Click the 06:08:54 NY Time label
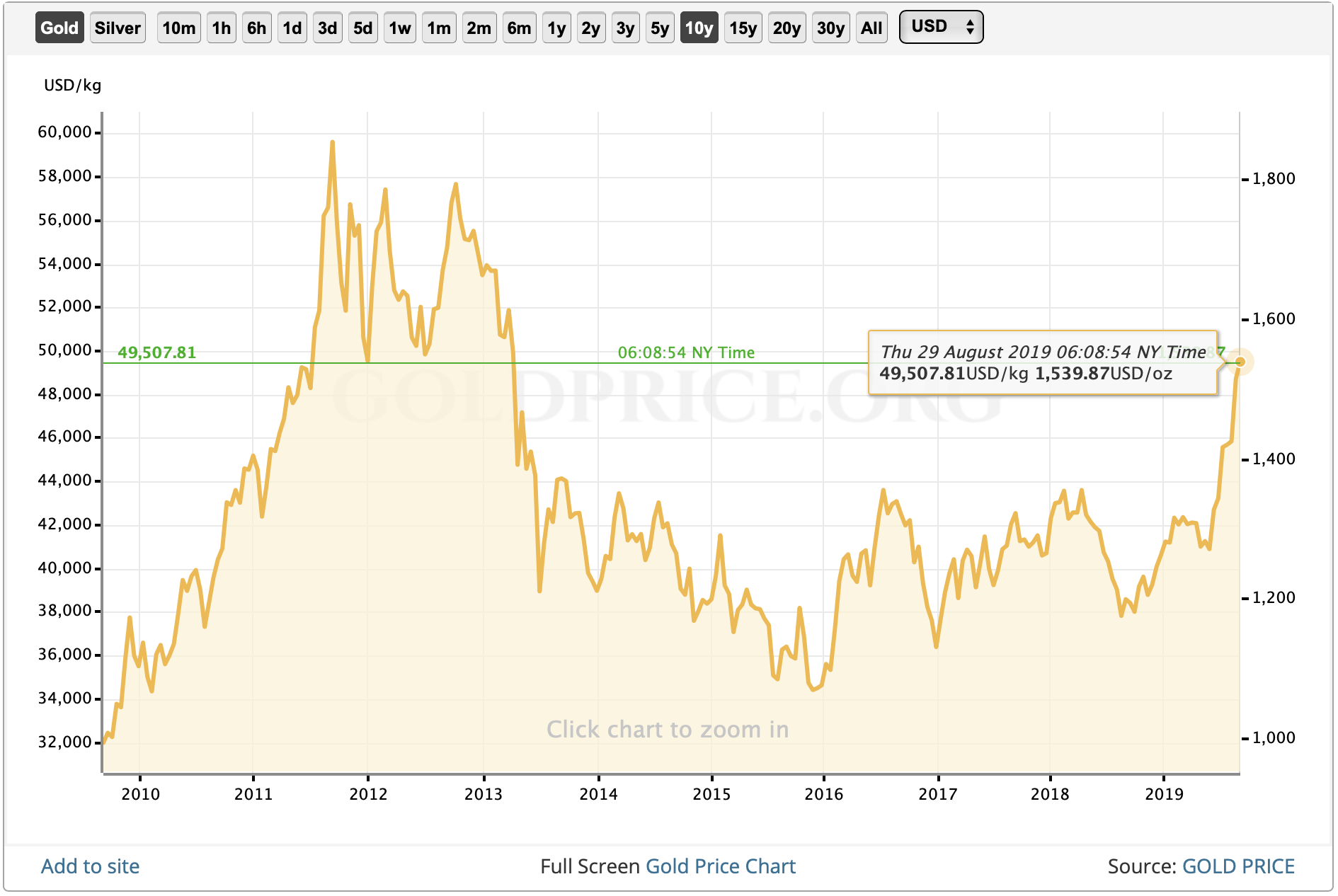The height and width of the screenshot is (896, 1338). pyautogui.click(x=686, y=352)
